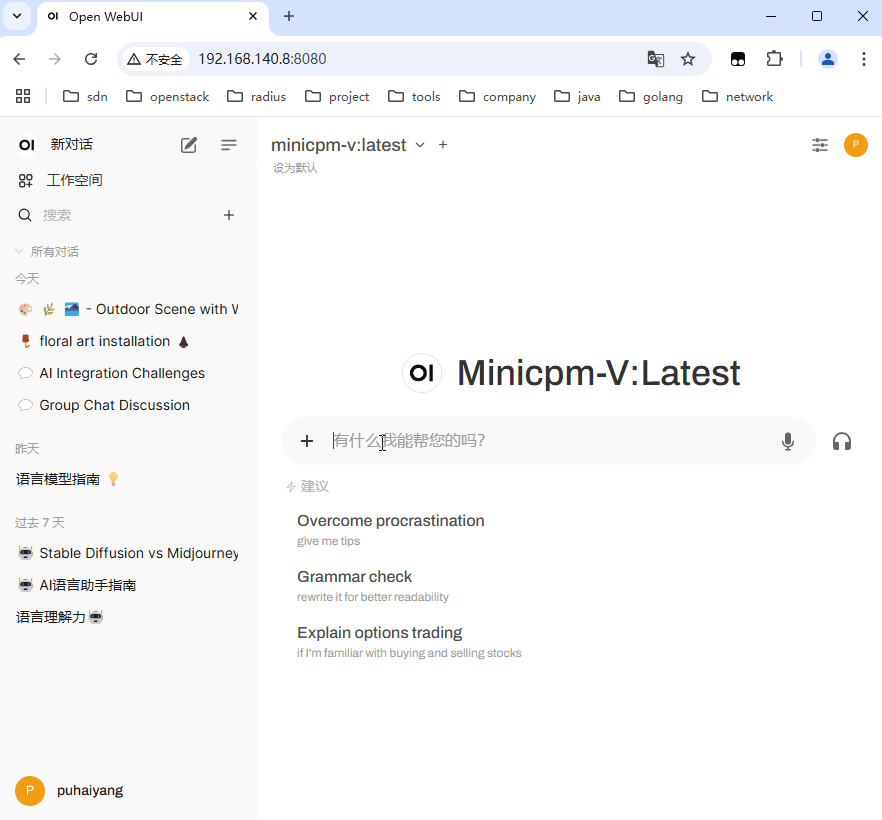Click 工作空间 workspace label
The image size is (882, 820).
(74, 181)
